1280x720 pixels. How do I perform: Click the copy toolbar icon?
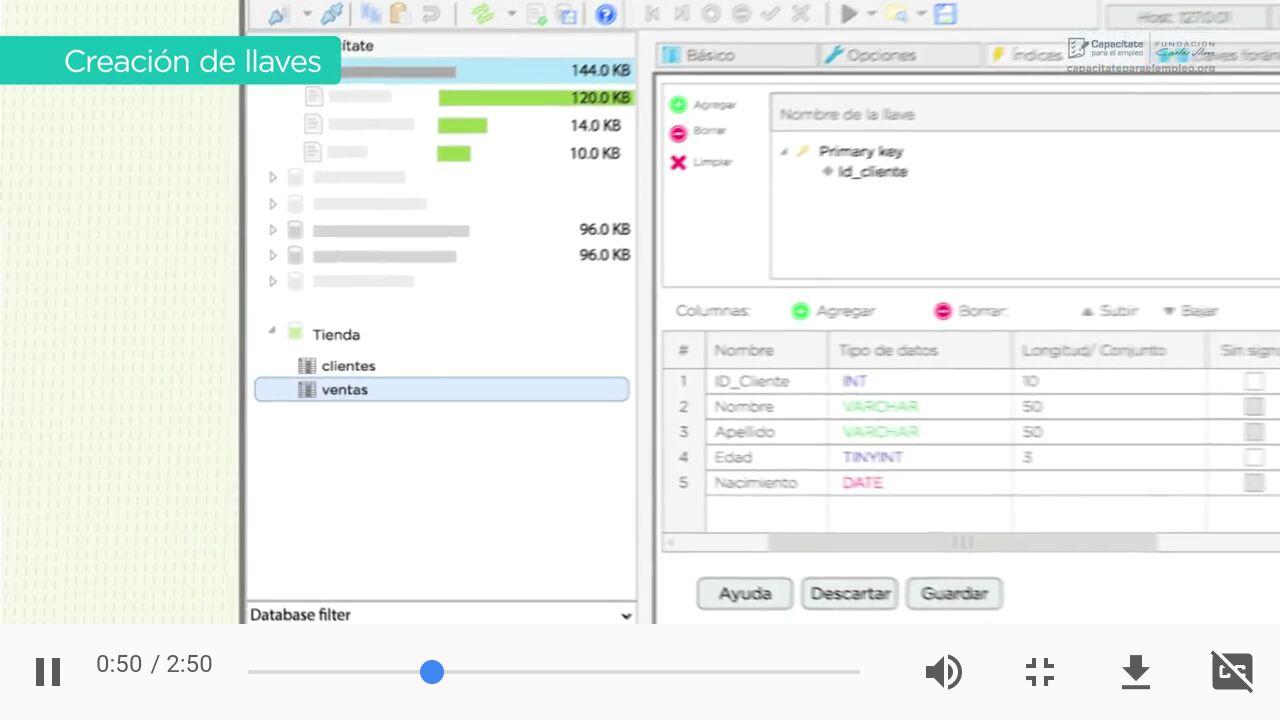pos(372,14)
